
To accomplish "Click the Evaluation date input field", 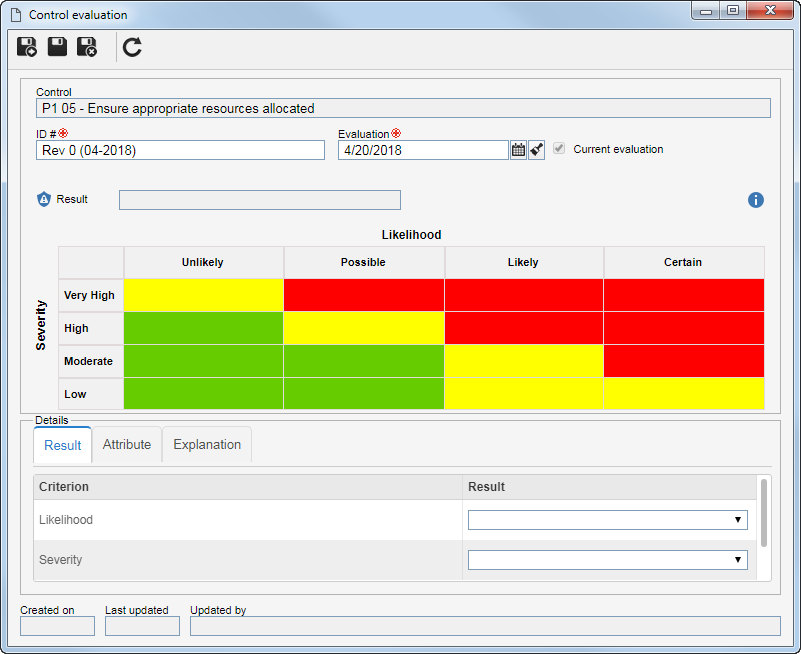I will (423, 150).
